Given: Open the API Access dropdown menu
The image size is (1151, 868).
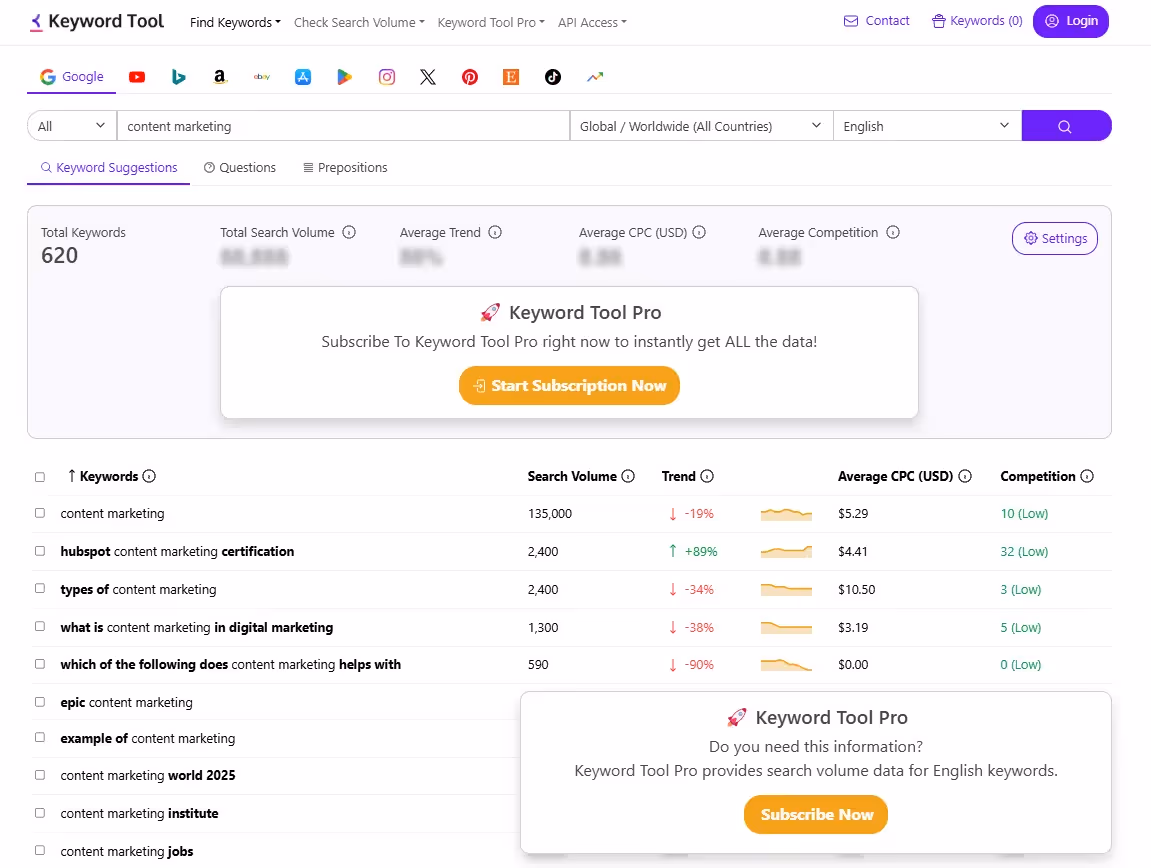Looking at the screenshot, I should click(592, 23).
